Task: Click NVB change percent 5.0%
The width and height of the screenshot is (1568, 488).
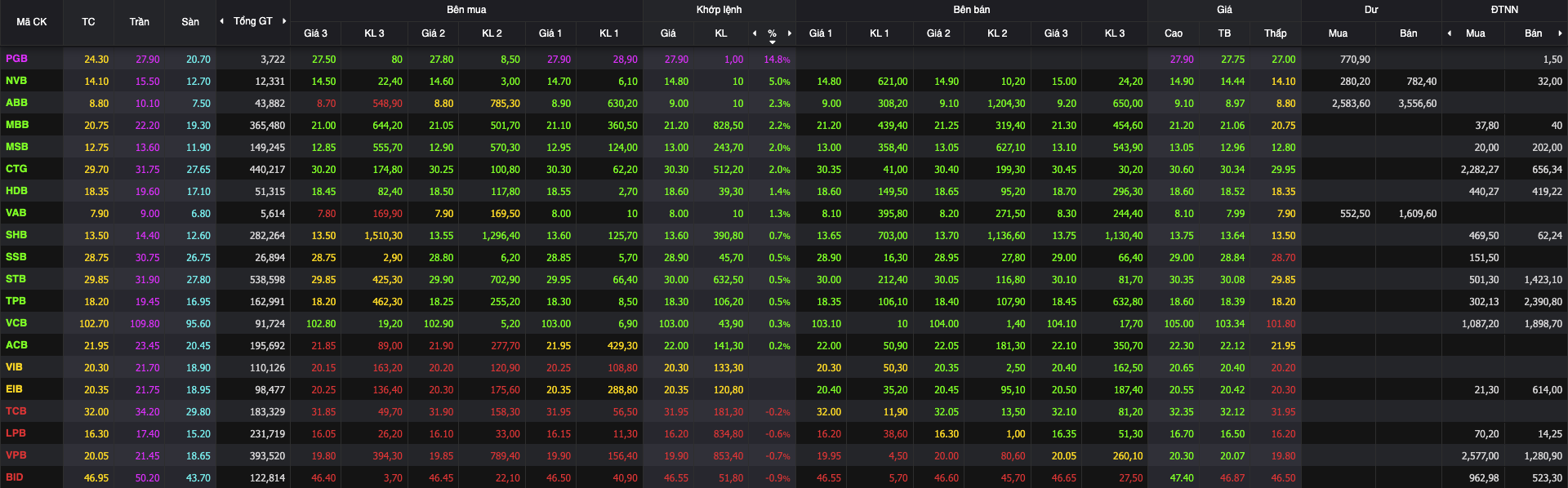Action: coord(779,82)
